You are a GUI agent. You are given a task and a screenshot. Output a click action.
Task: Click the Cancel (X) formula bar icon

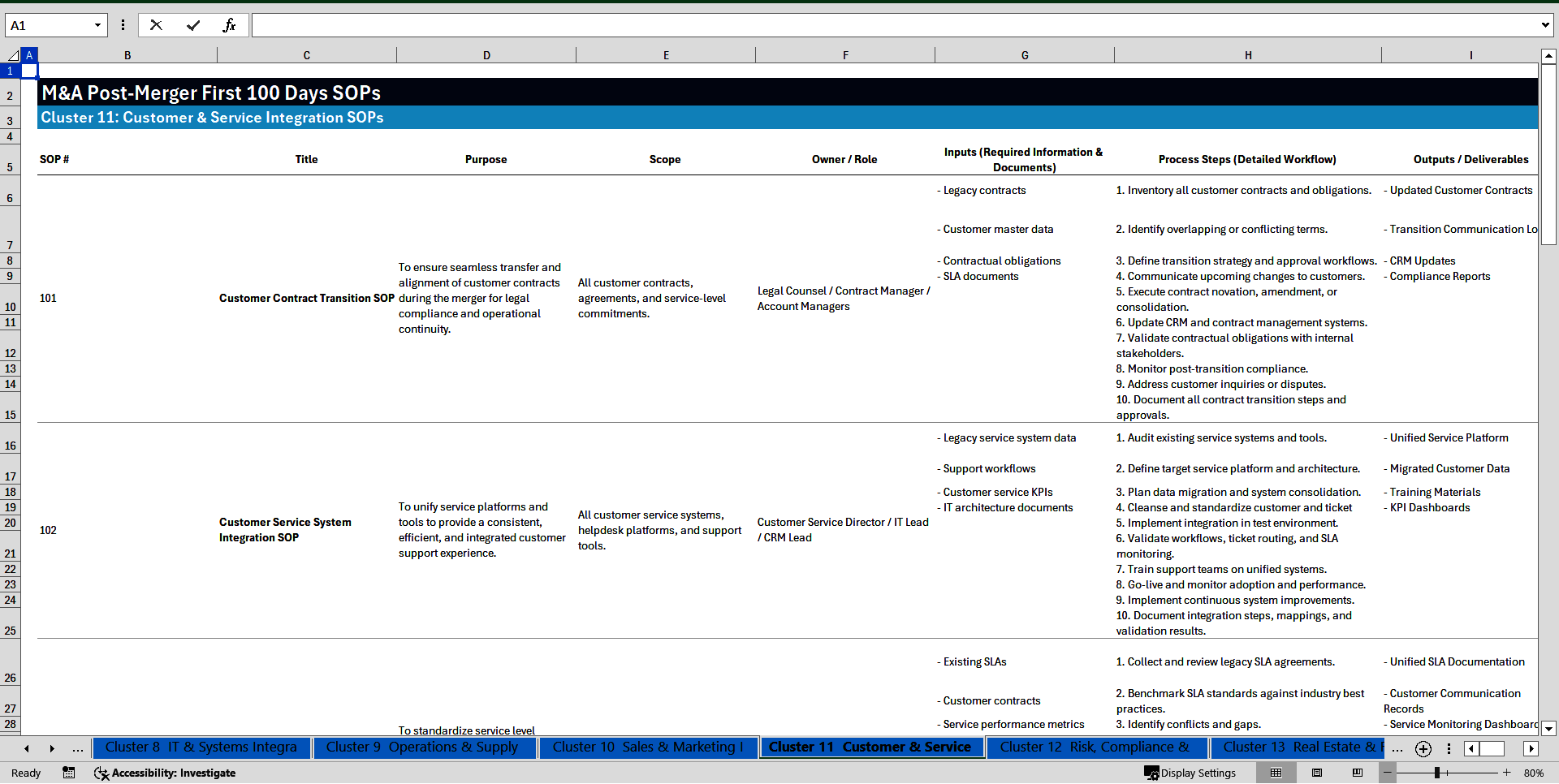pos(156,25)
